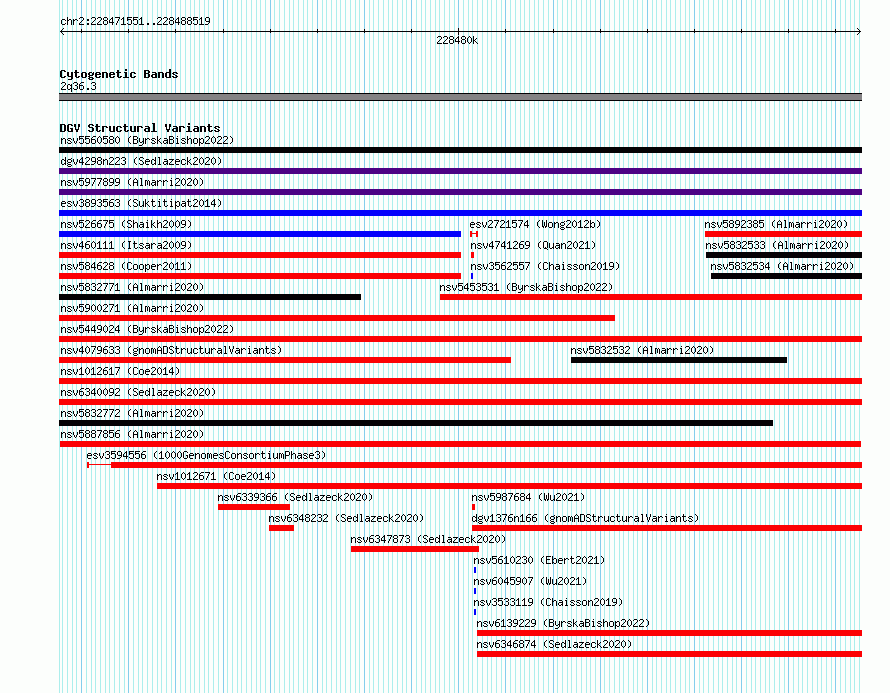Click nsv6340092 (Sedlazeck2020) variant
This screenshot has height=693, width=890.
138,392
